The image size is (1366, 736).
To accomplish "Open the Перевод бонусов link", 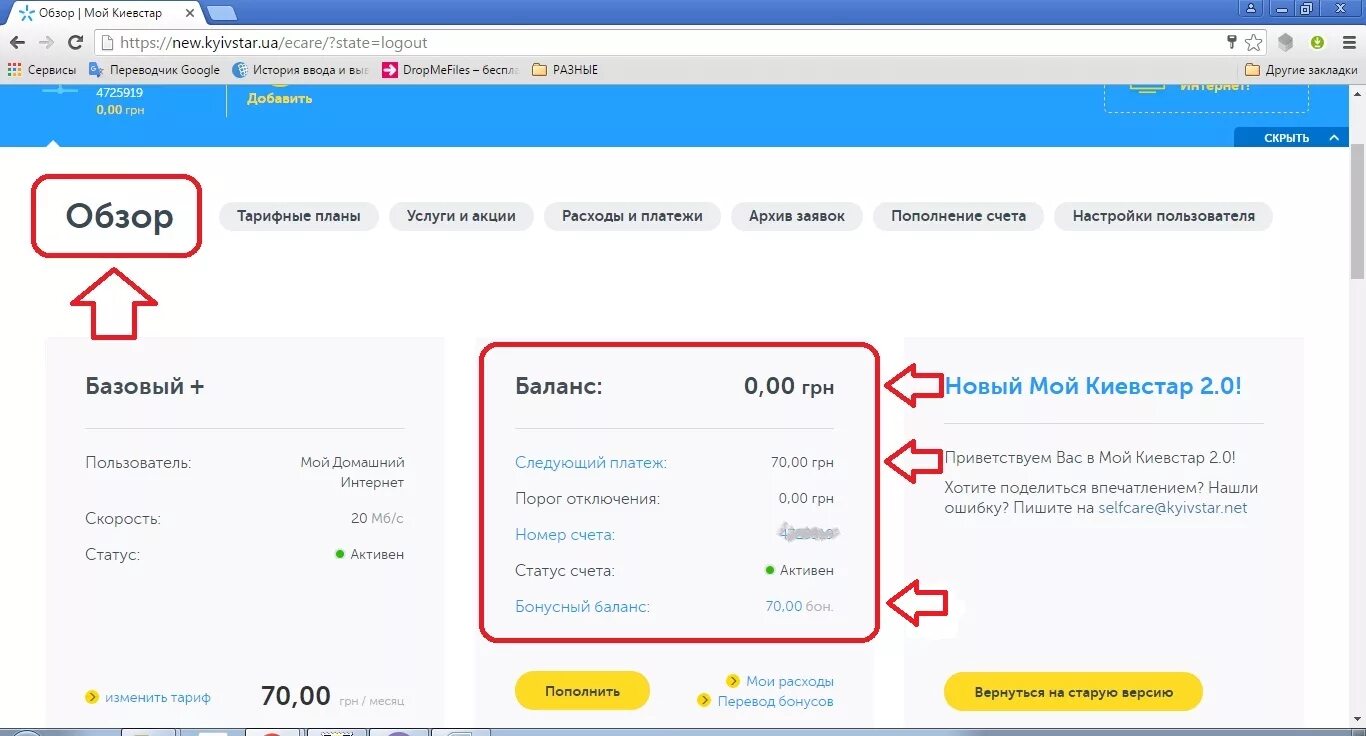I will [775, 701].
